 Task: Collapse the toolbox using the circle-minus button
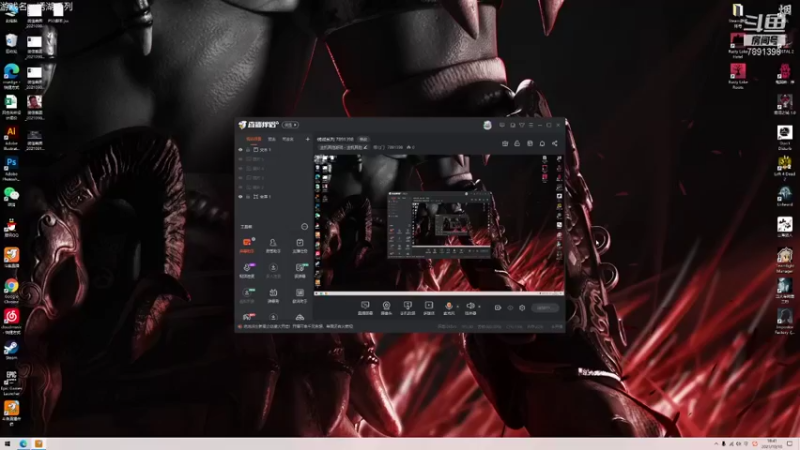305,227
